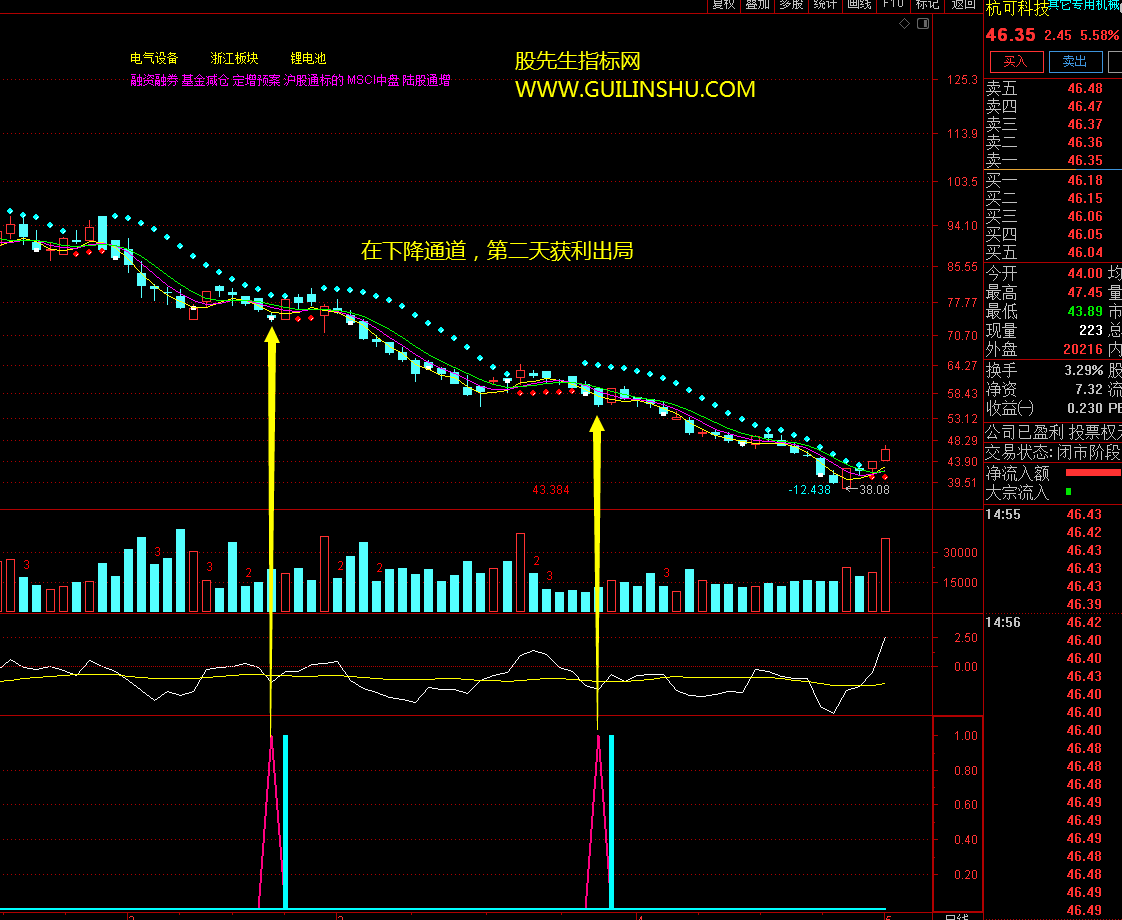Viewport: 1122px width, 920px height.
Task: Click the 今开 value 44.00
Action: pyautogui.click(x=1085, y=273)
